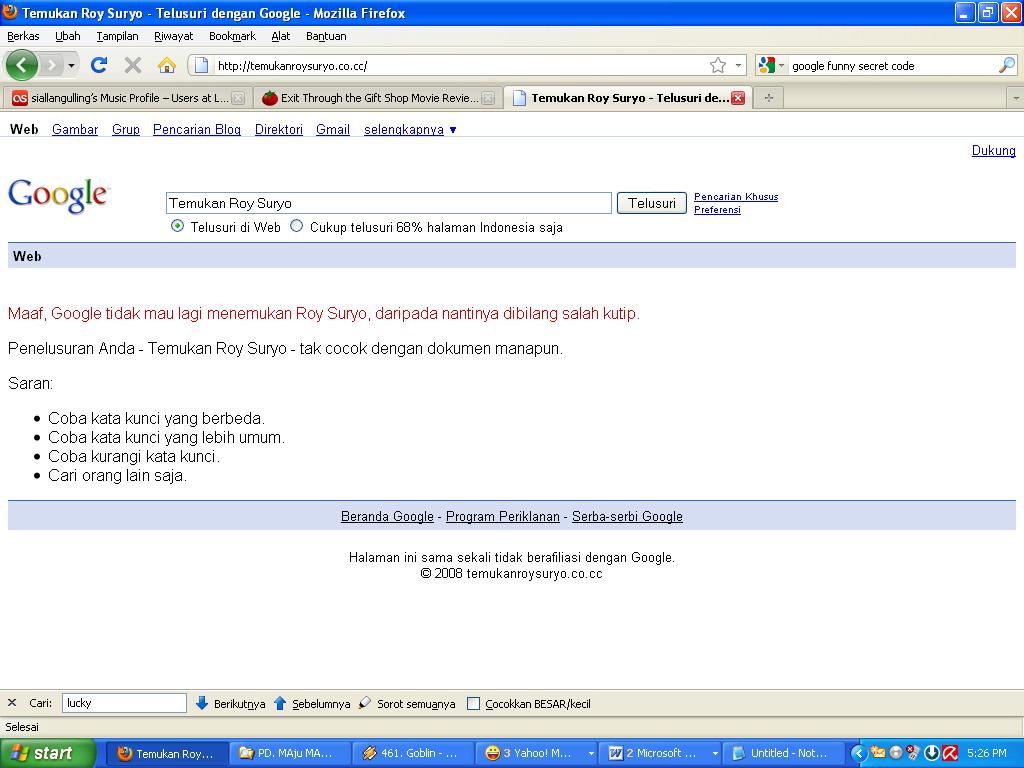
Task: Click the gray Stop loading X icon
Action: point(133,65)
